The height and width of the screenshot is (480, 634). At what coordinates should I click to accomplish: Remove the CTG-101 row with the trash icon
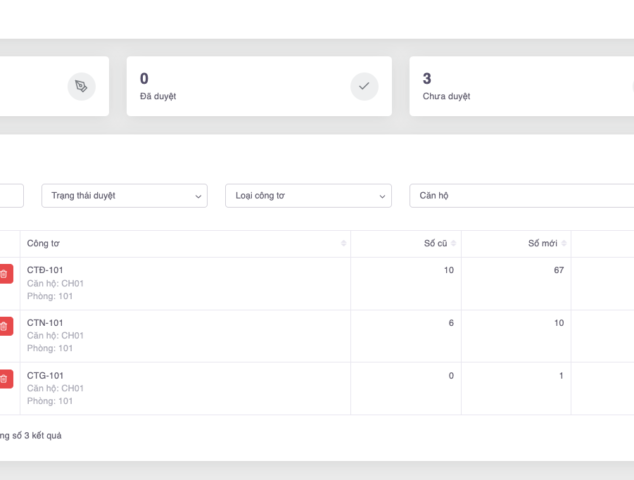[5, 379]
